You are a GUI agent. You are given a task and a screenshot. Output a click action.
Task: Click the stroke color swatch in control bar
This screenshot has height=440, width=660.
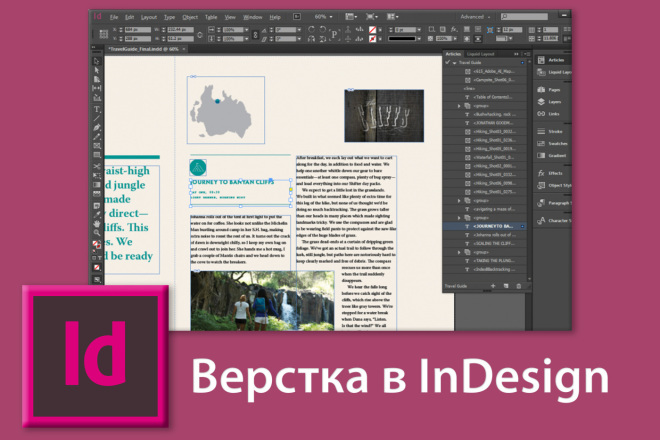[373, 39]
